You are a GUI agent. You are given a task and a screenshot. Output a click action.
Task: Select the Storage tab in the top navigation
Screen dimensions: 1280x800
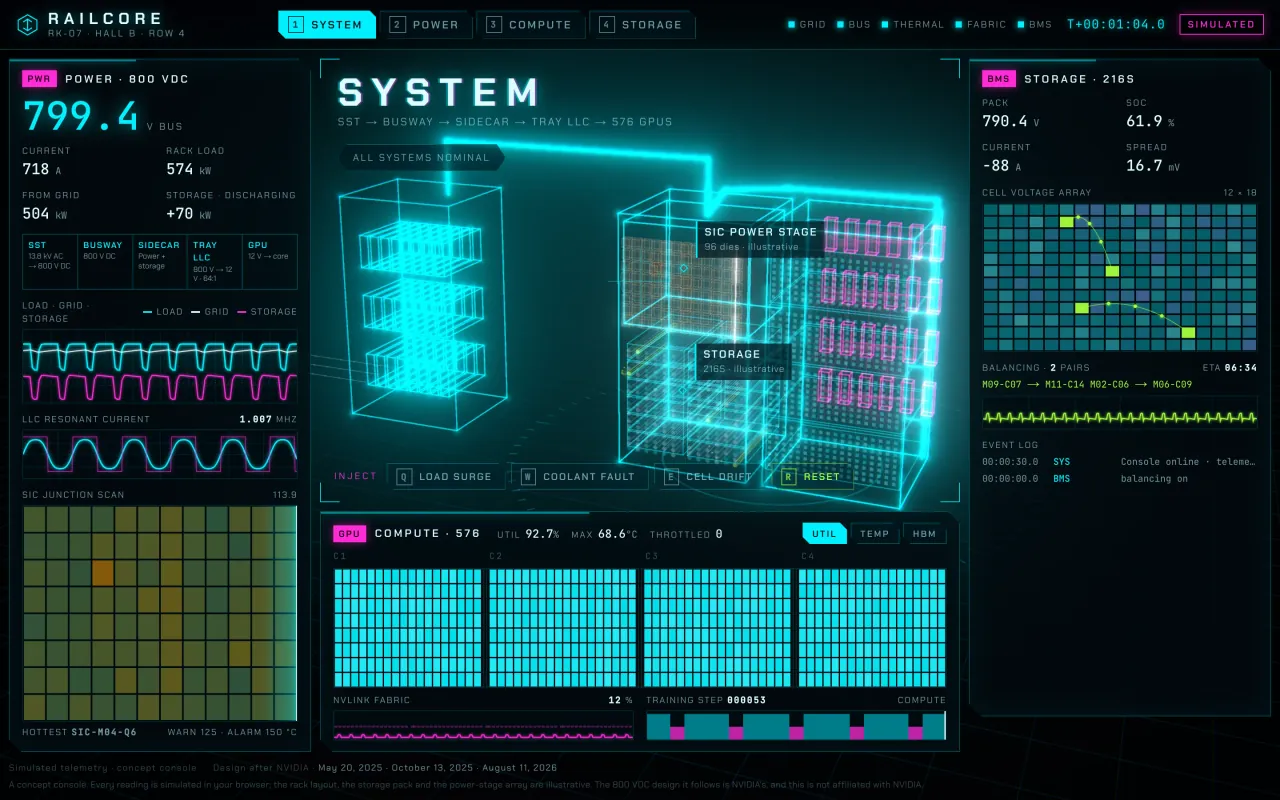point(641,25)
